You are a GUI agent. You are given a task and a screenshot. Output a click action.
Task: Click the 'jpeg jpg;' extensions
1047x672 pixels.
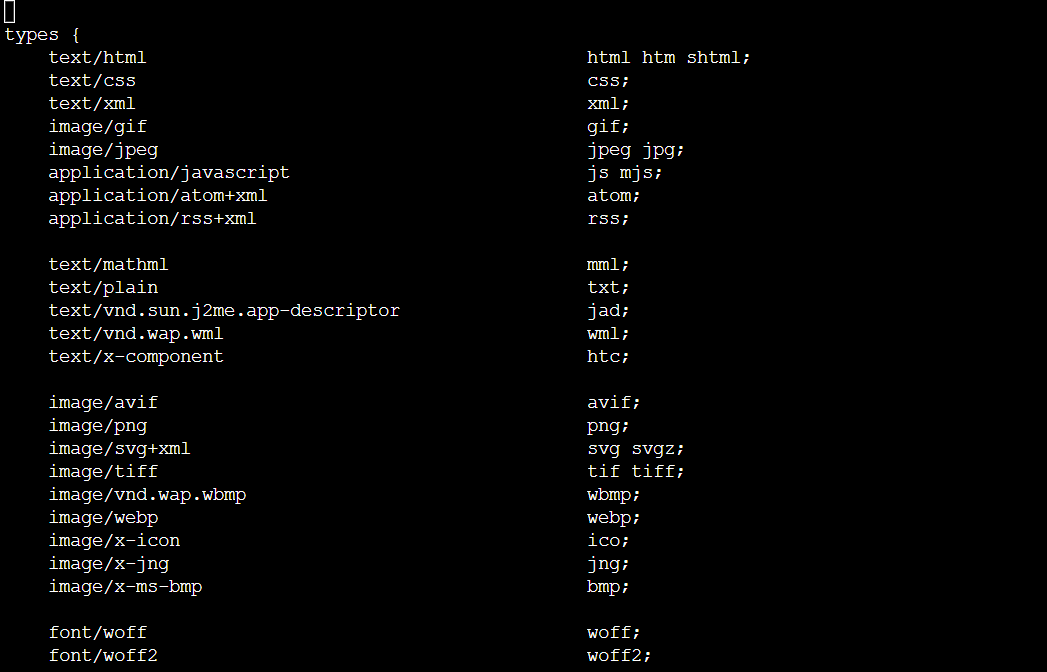point(636,150)
